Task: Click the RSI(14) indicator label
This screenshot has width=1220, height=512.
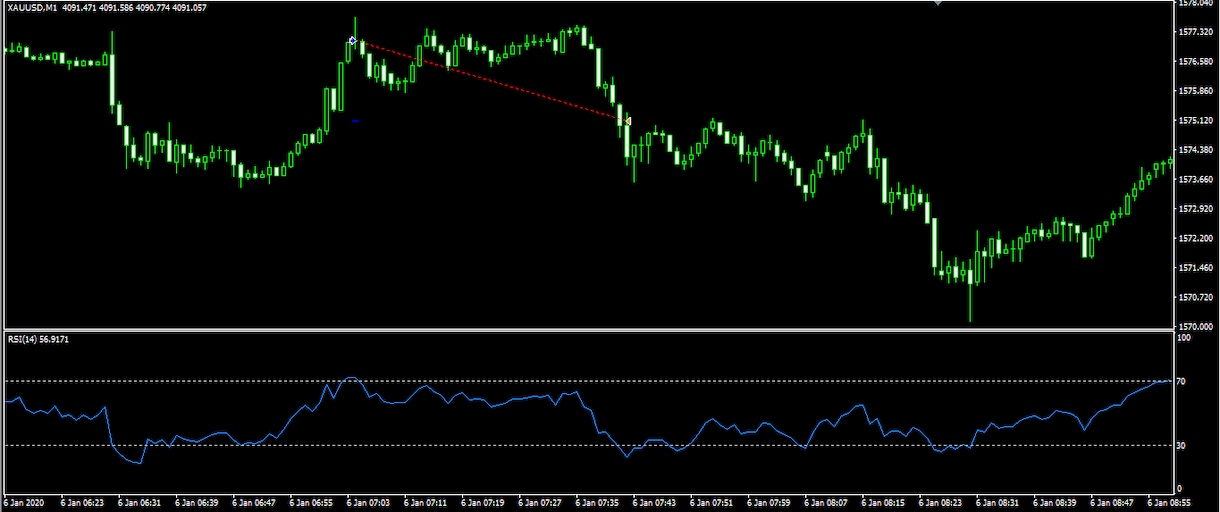Action: 23,339
